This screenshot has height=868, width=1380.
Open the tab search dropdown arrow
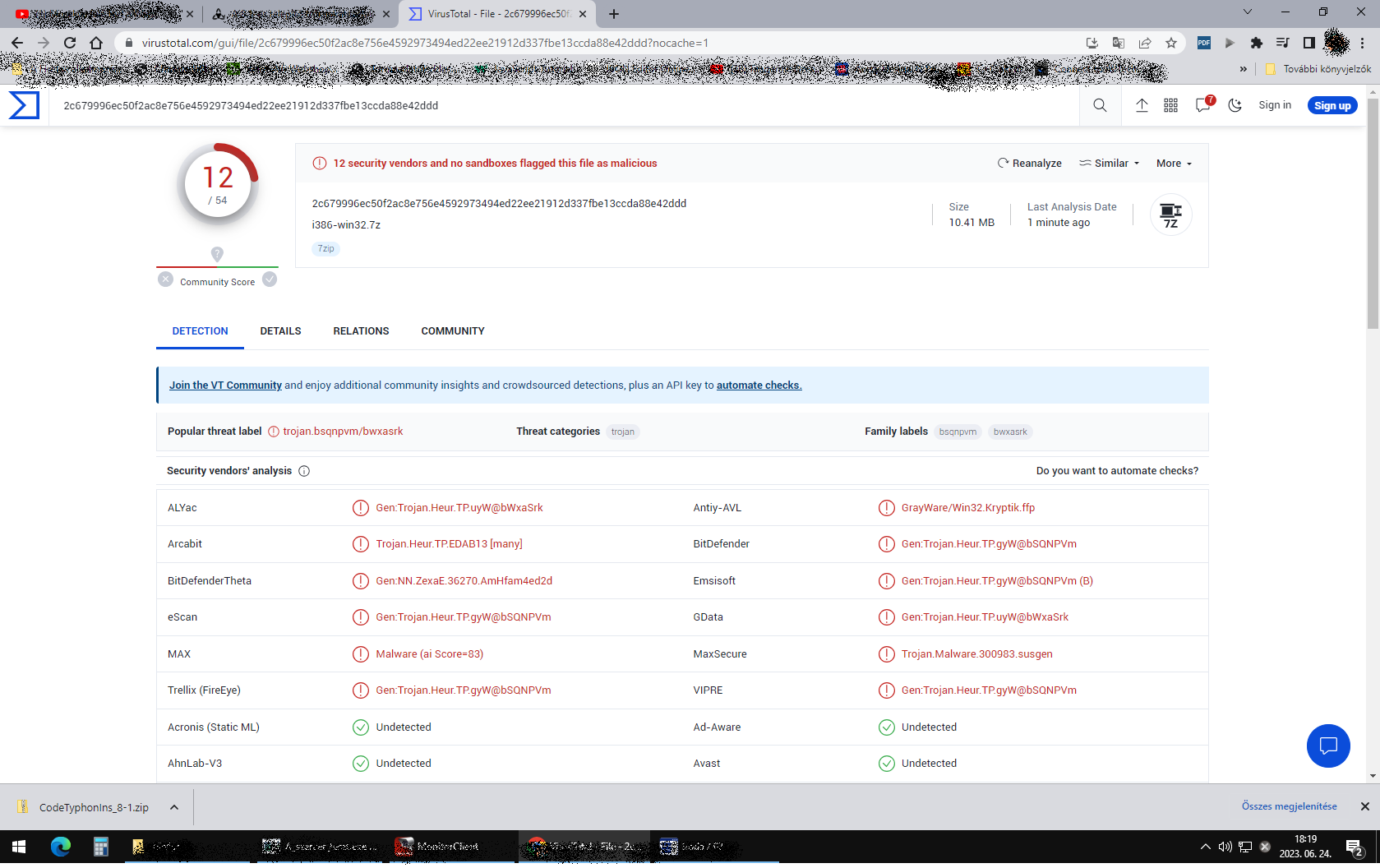pyautogui.click(x=1248, y=12)
